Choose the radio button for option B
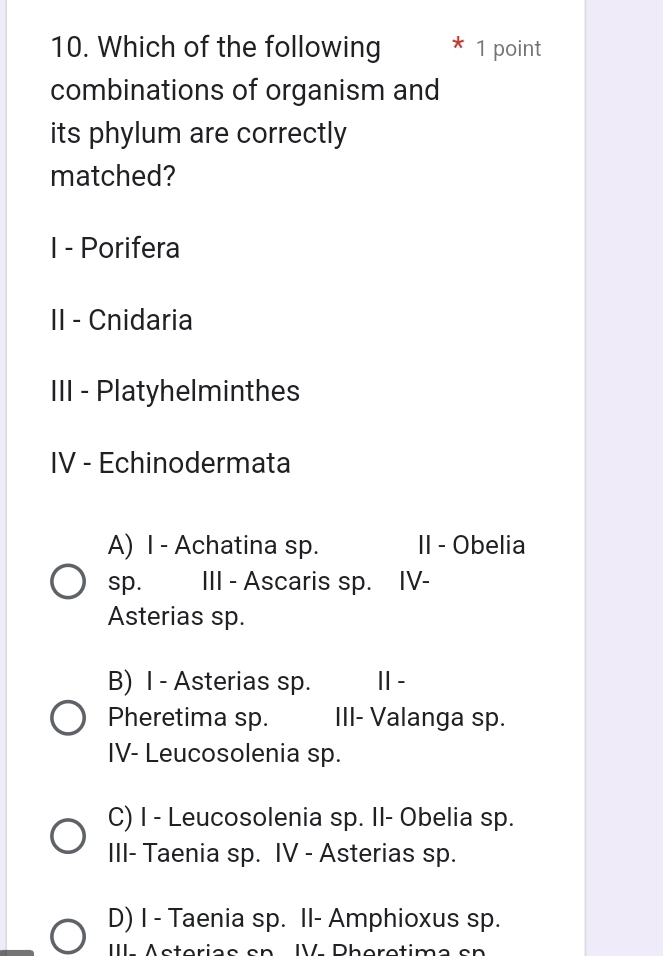The height and width of the screenshot is (956, 663). point(68,717)
